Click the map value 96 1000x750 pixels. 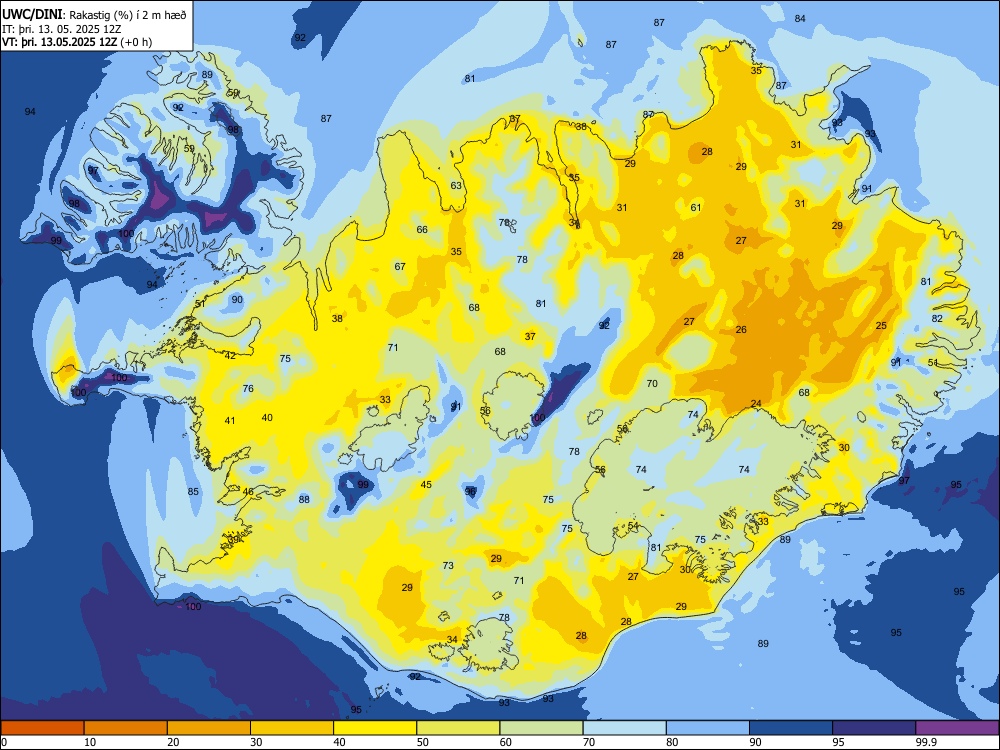(471, 492)
